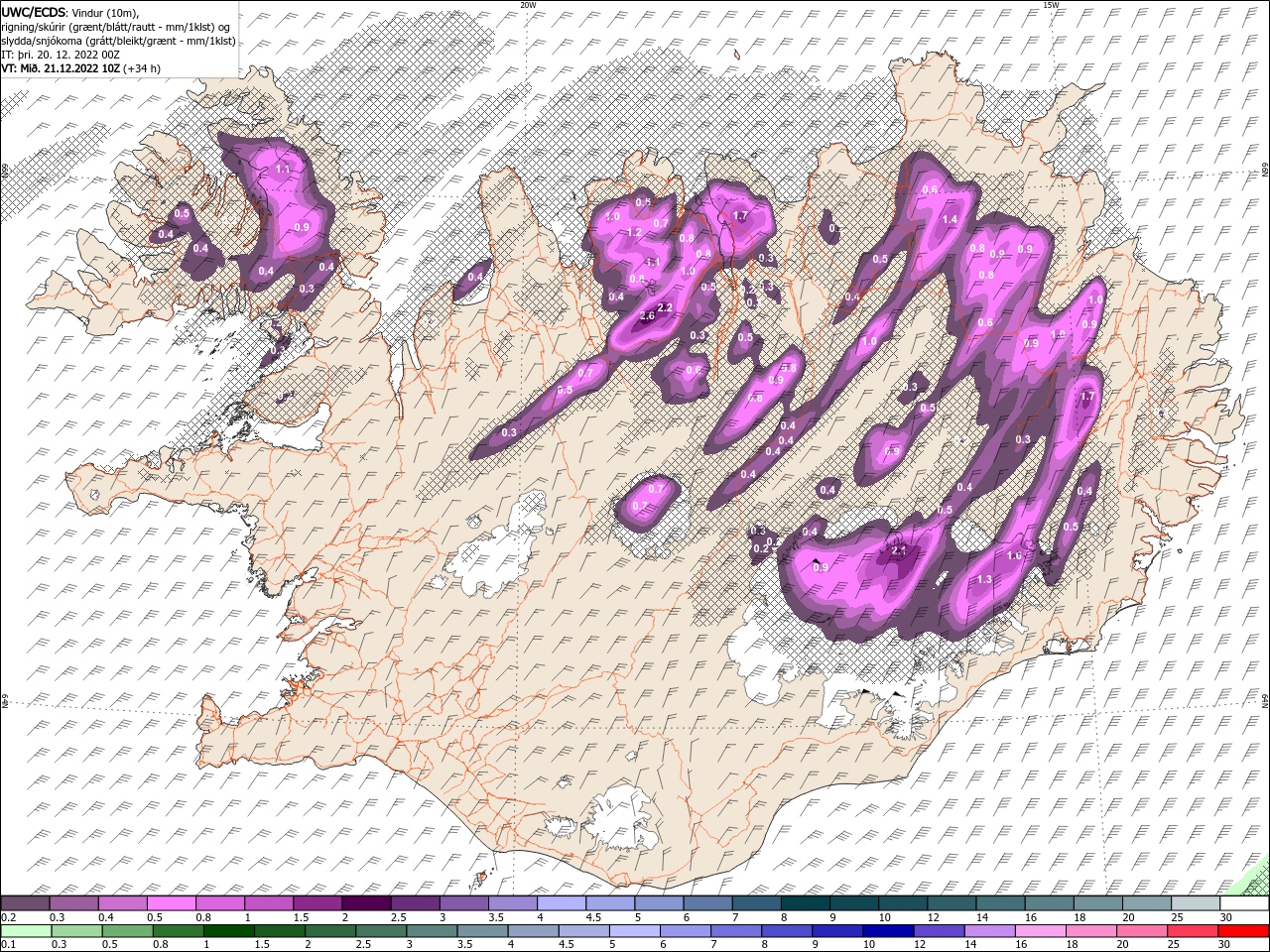Click the 'IT: þri. 20. 12. 2022 00Z' line

pyautogui.click(x=63, y=55)
